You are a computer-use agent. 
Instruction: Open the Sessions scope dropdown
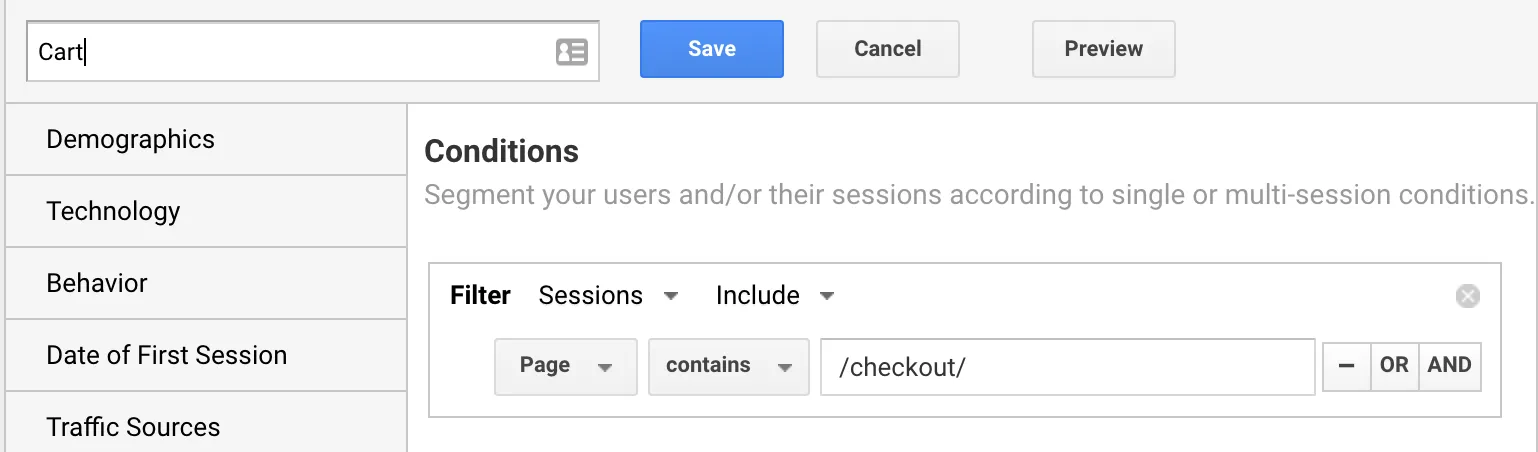point(608,296)
